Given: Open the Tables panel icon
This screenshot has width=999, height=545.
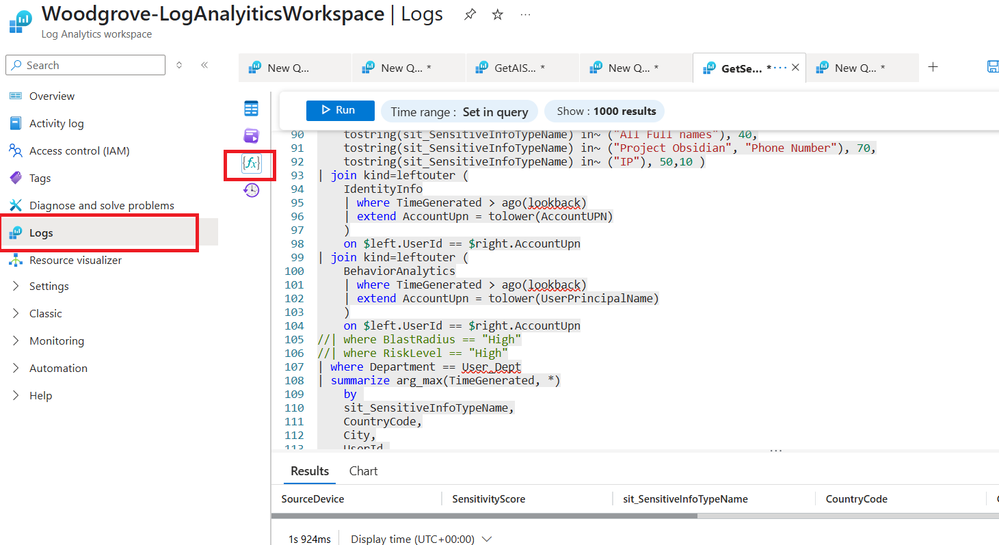Looking at the screenshot, I should [251, 108].
